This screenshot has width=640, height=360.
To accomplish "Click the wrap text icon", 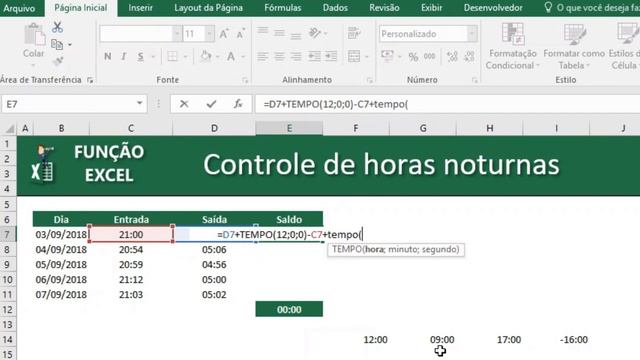I will pyautogui.click(x=354, y=33).
